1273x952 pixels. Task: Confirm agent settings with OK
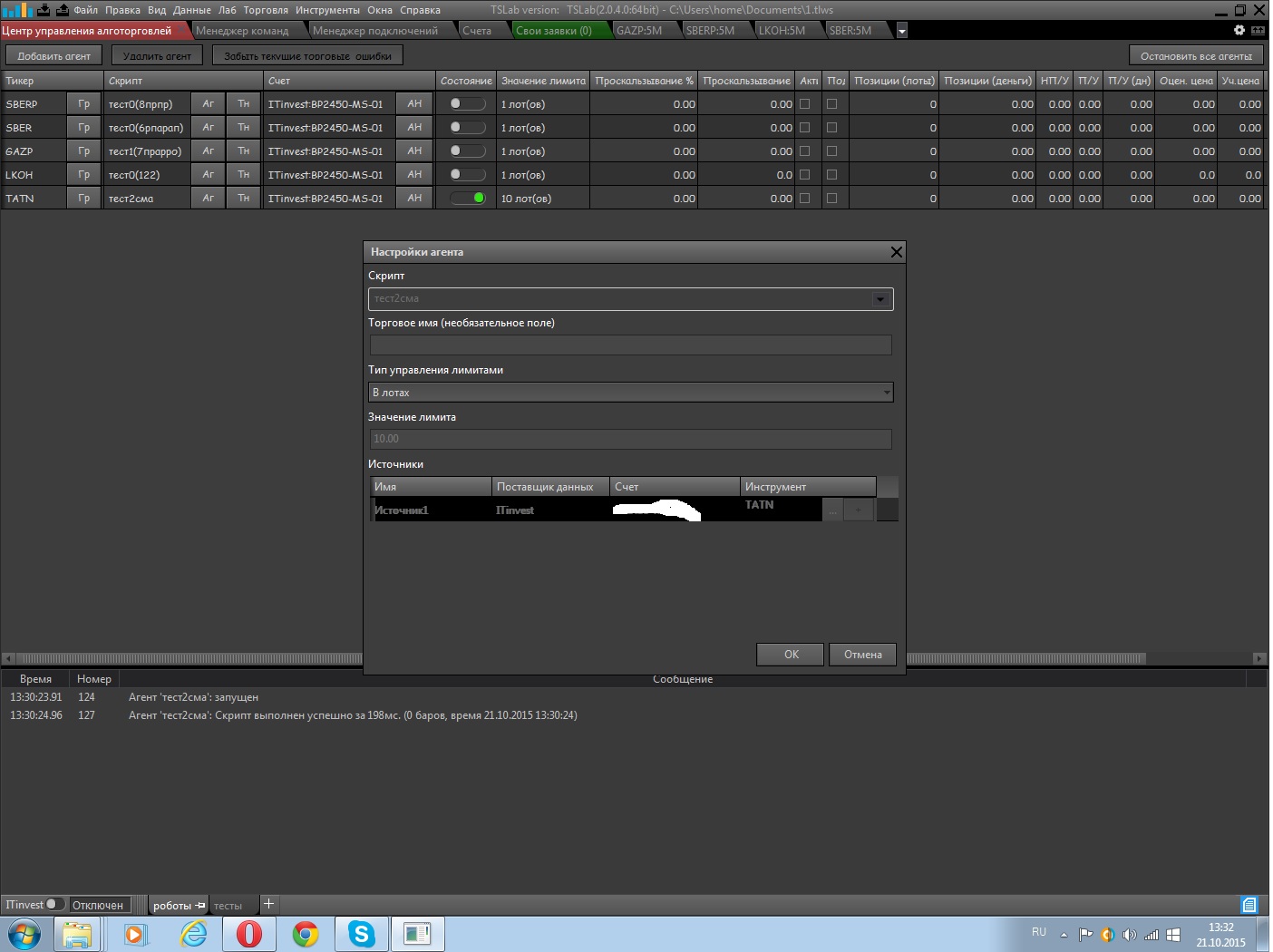tap(791, 655)
